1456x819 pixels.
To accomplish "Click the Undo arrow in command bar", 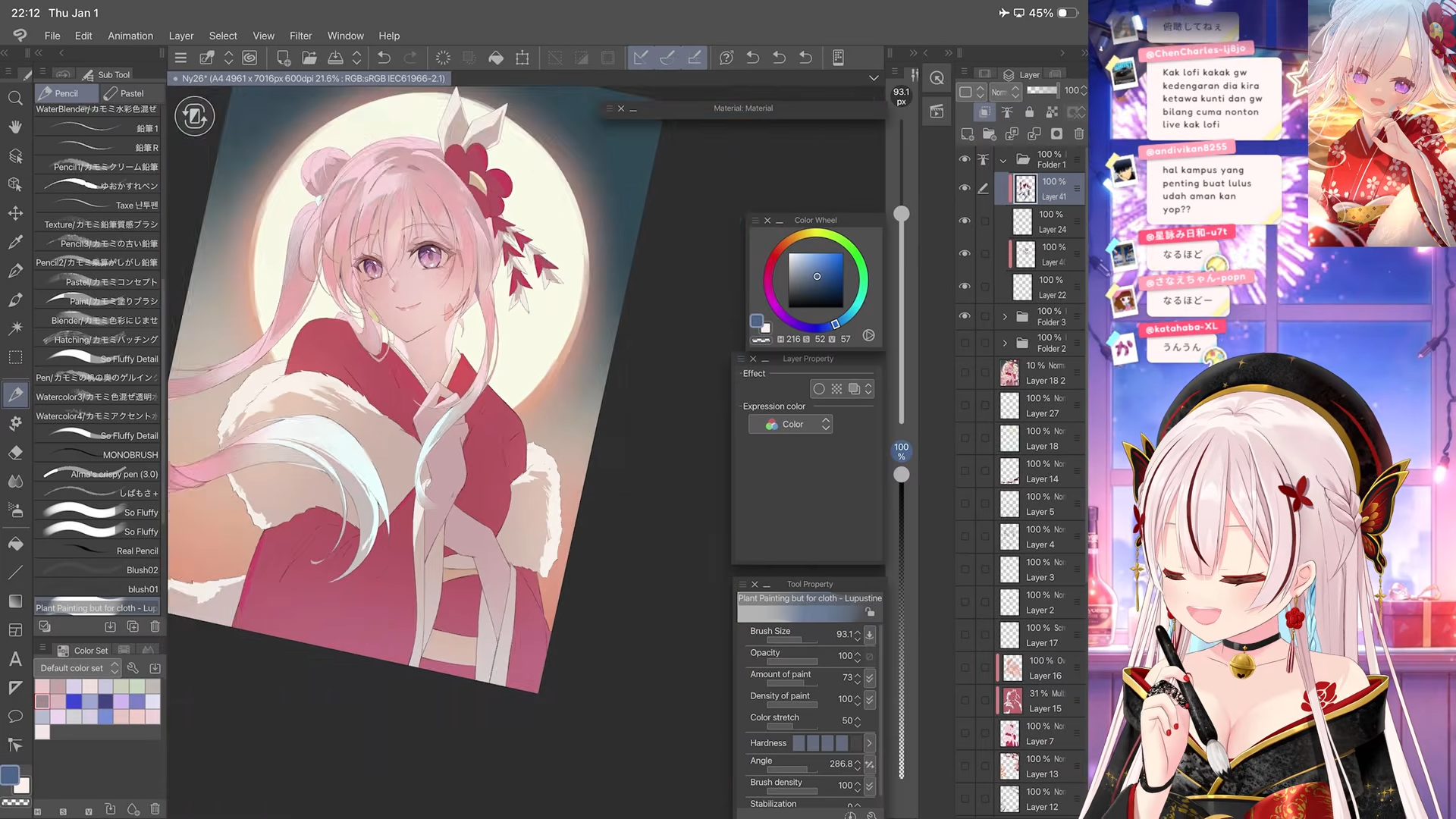I will 384,58.
